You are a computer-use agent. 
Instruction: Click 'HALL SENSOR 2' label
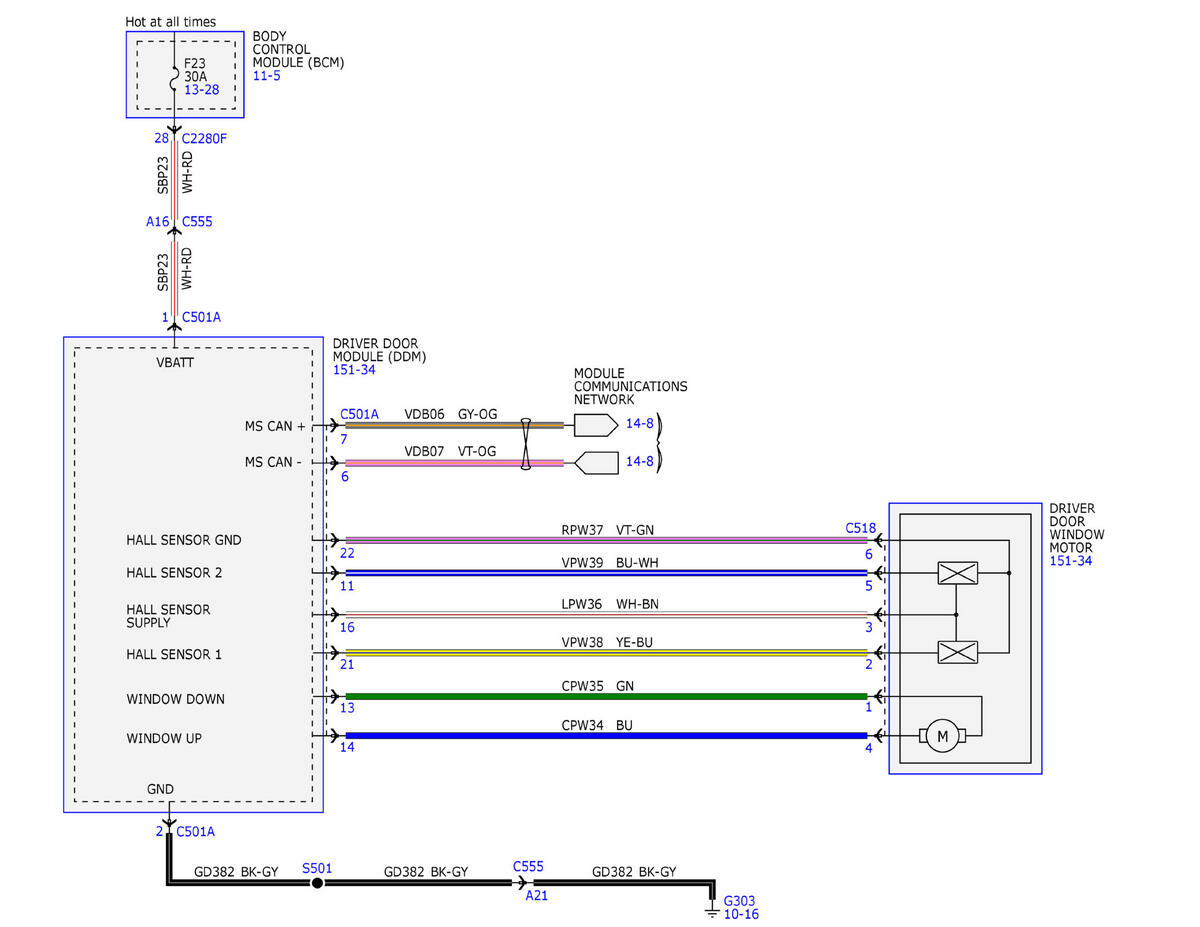point(174,573)
